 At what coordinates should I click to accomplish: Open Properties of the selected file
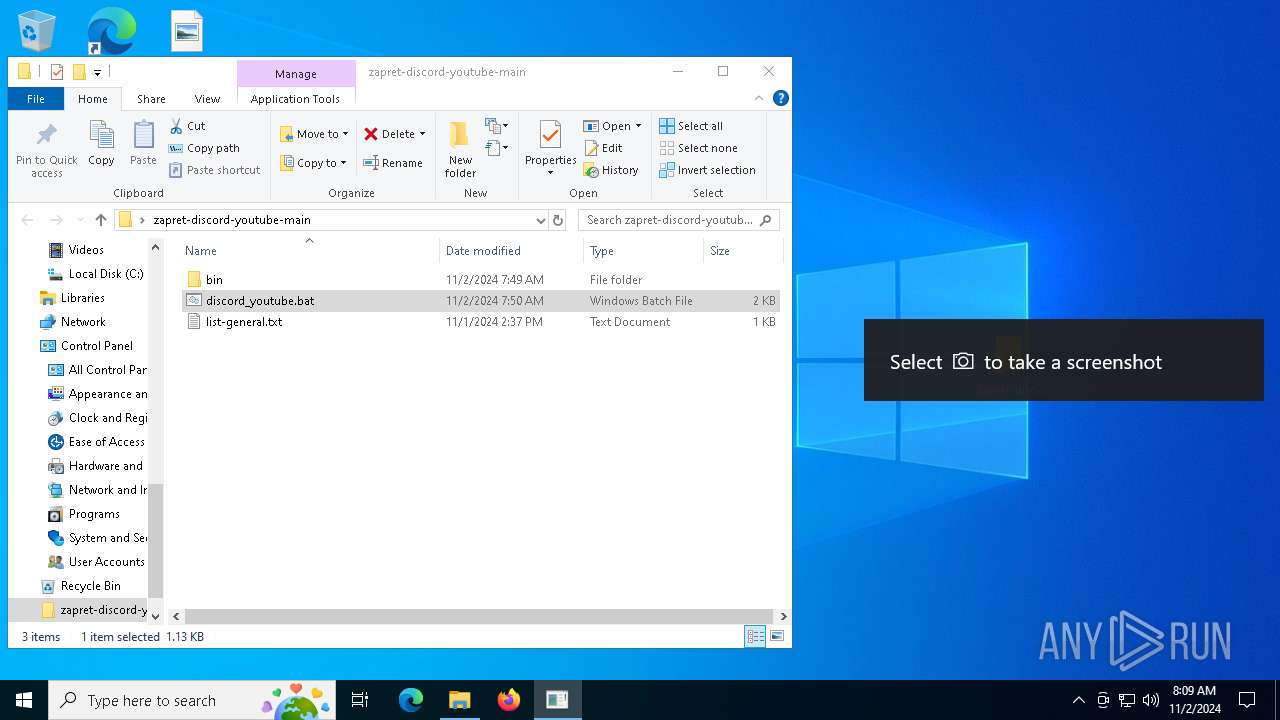[550, 142]
